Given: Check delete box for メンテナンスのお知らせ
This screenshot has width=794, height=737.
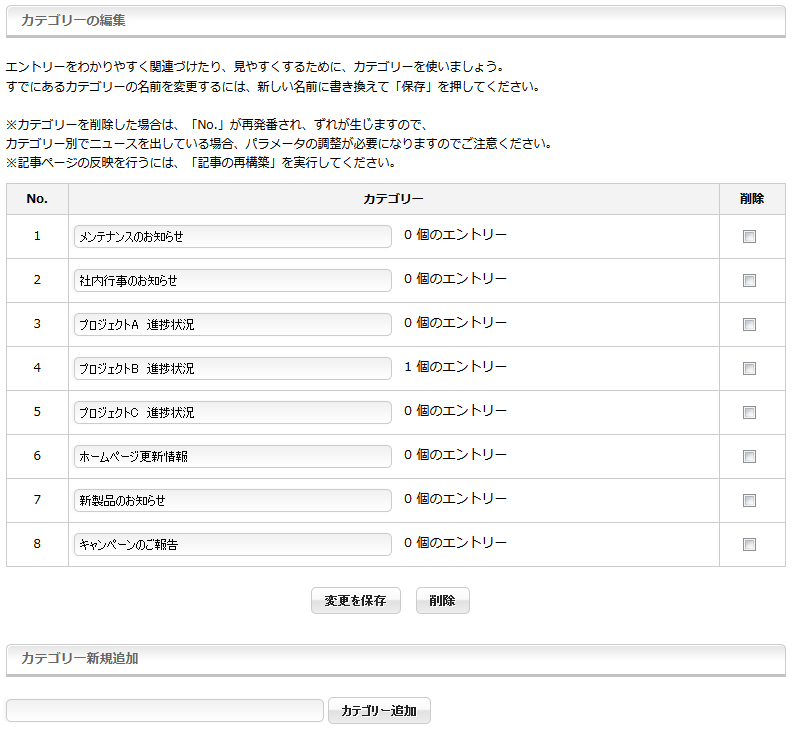Looking at the screenshot, I should (749, 237).
